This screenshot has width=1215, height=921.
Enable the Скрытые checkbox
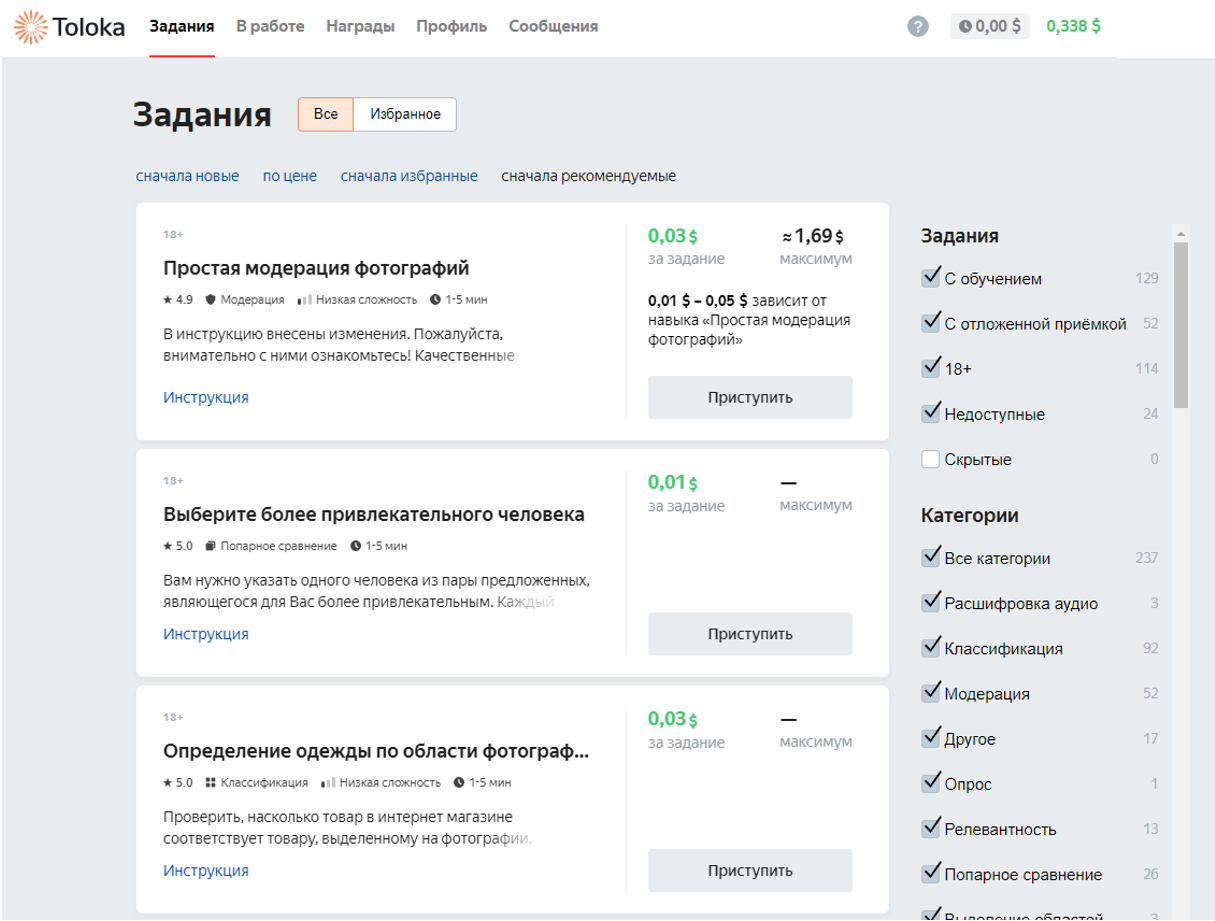[x=930, y=459]
